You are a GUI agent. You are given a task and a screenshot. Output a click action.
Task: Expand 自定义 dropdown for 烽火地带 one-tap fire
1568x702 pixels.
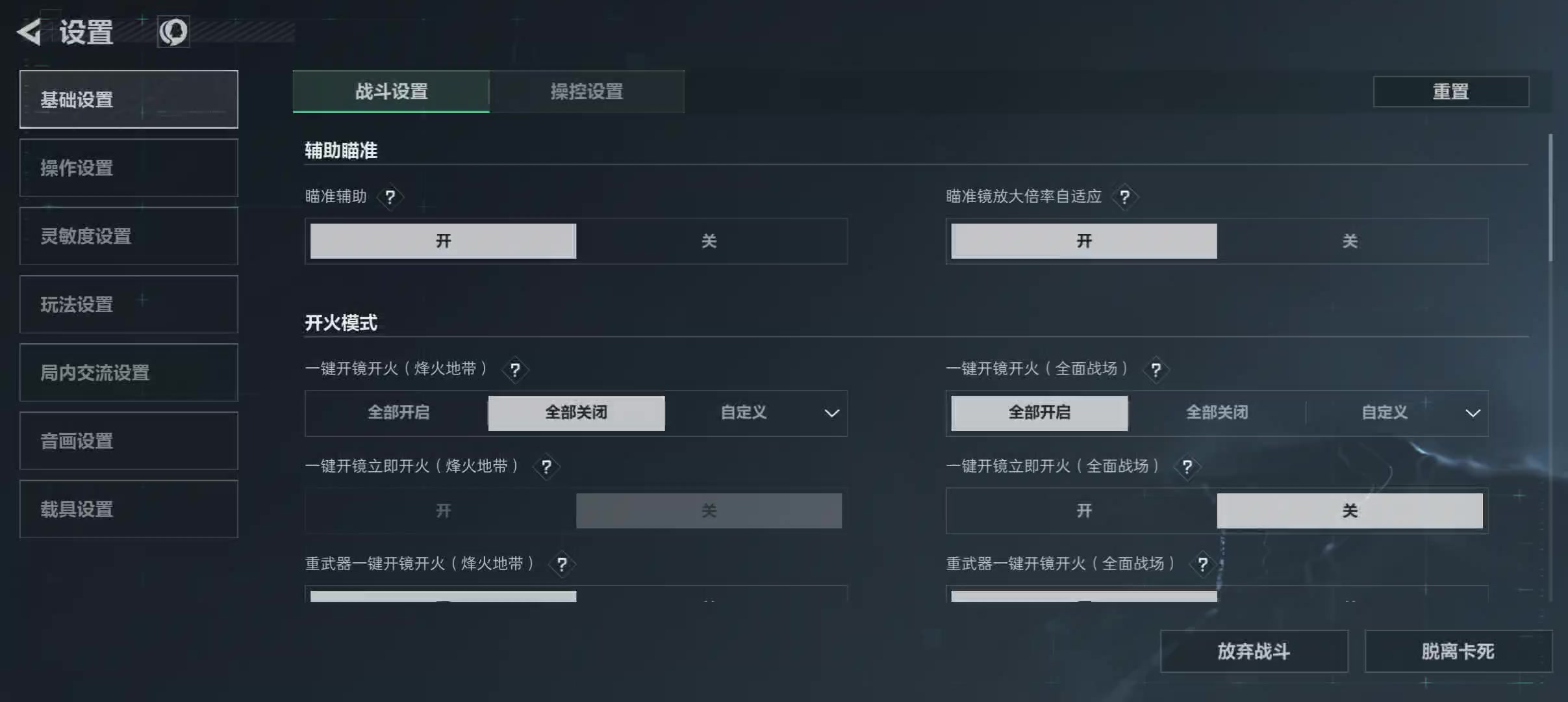[x=831, y=413]
